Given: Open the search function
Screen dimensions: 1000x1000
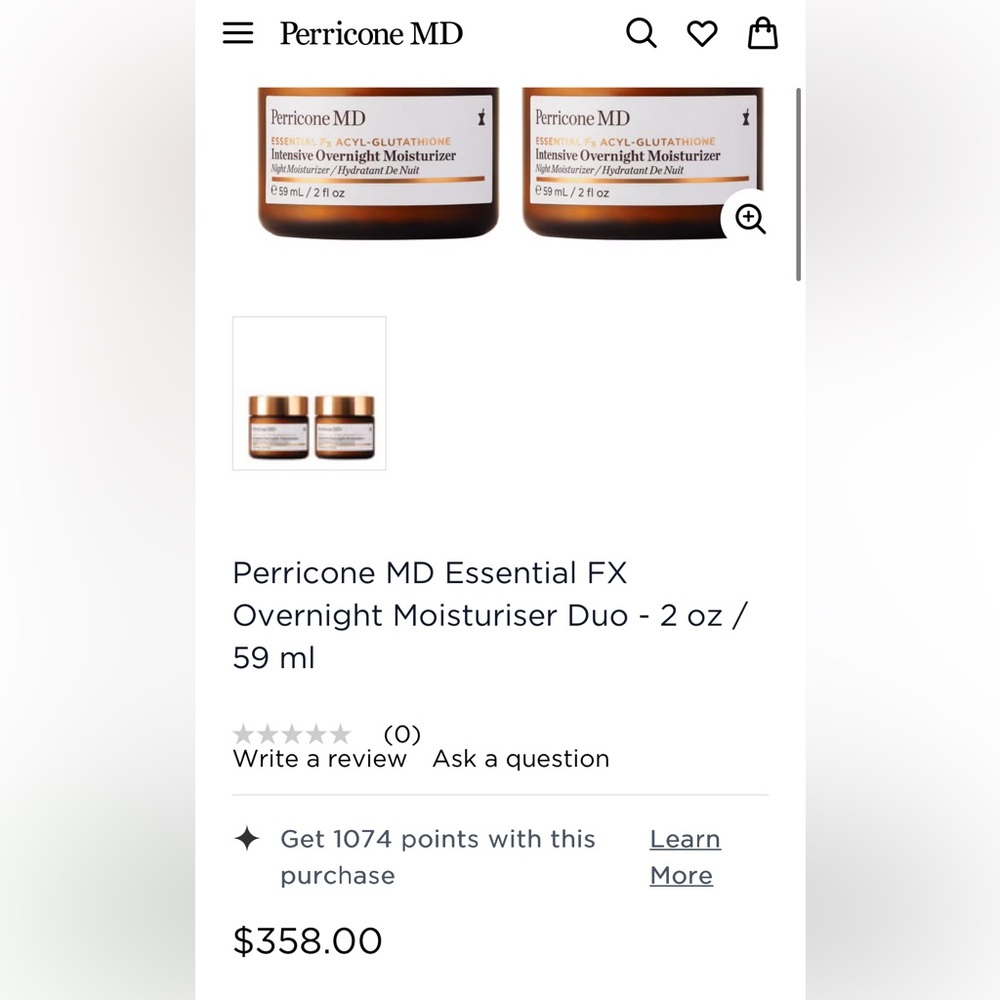Looking at the screenshot, I should pyautogui.click(x=641, y=33).
